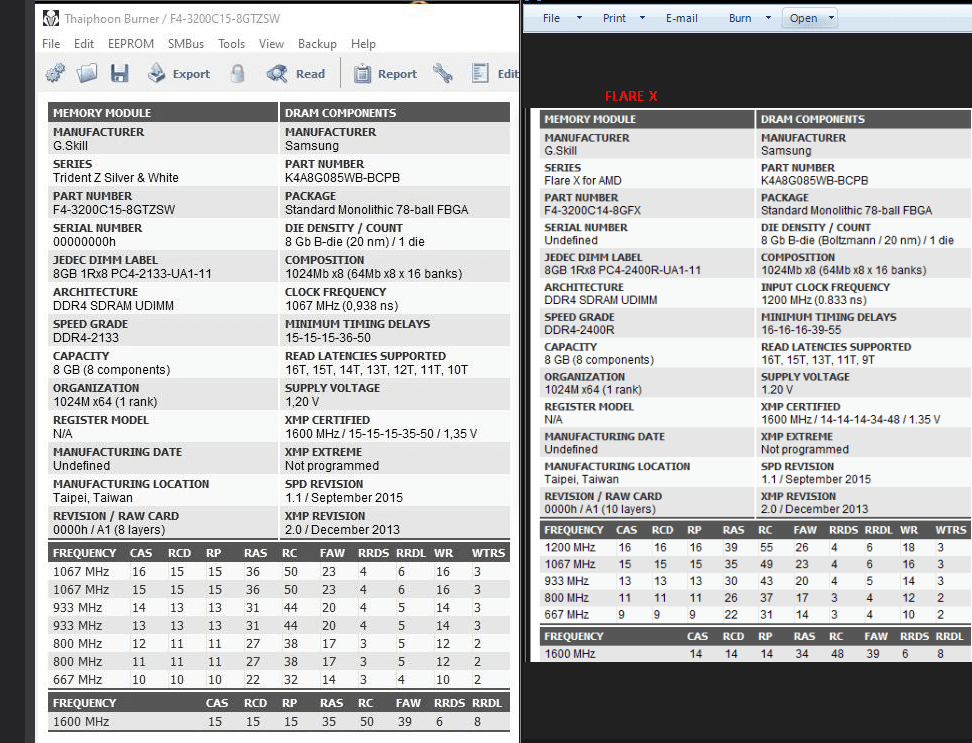Expand the Open dropdown arrow
The height and width of the screenshot is (743, 972).
pos(831,18)
